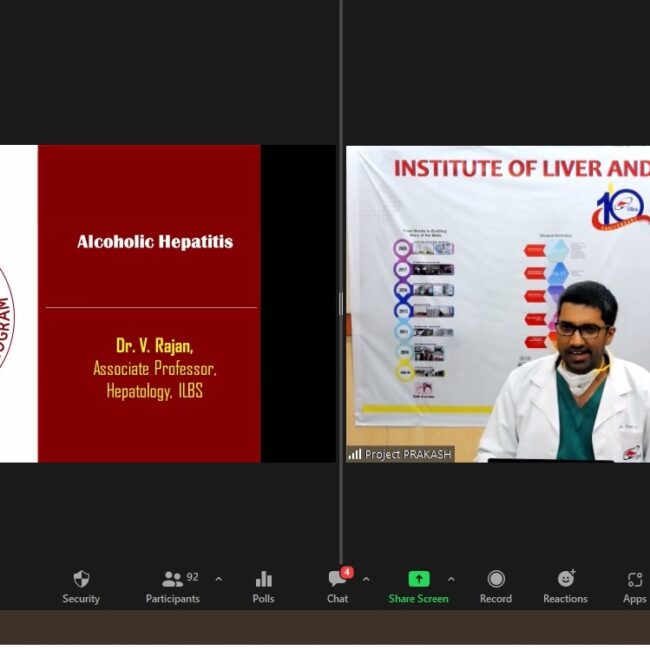Click the signal bars icon beside Project PRAKASH
The image size is (650, 650).
point(355,454)
